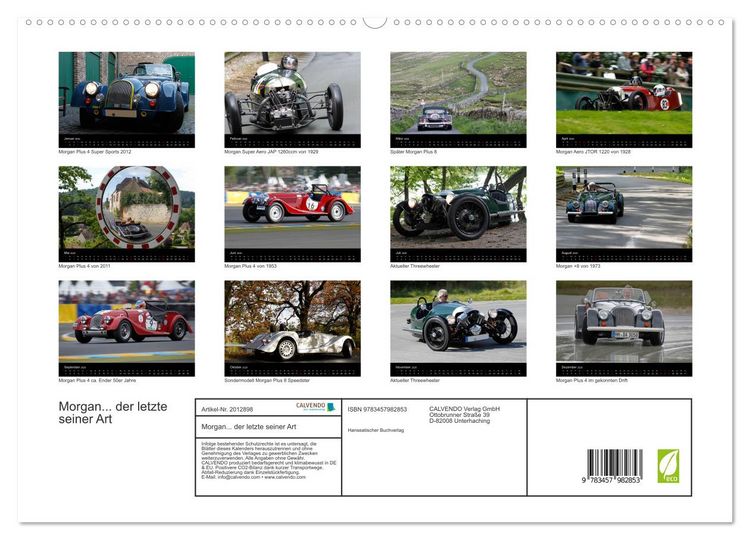Click barcode number '9 783457 982853'
Viewport: 750px width, 540px height.
point(611,480)
